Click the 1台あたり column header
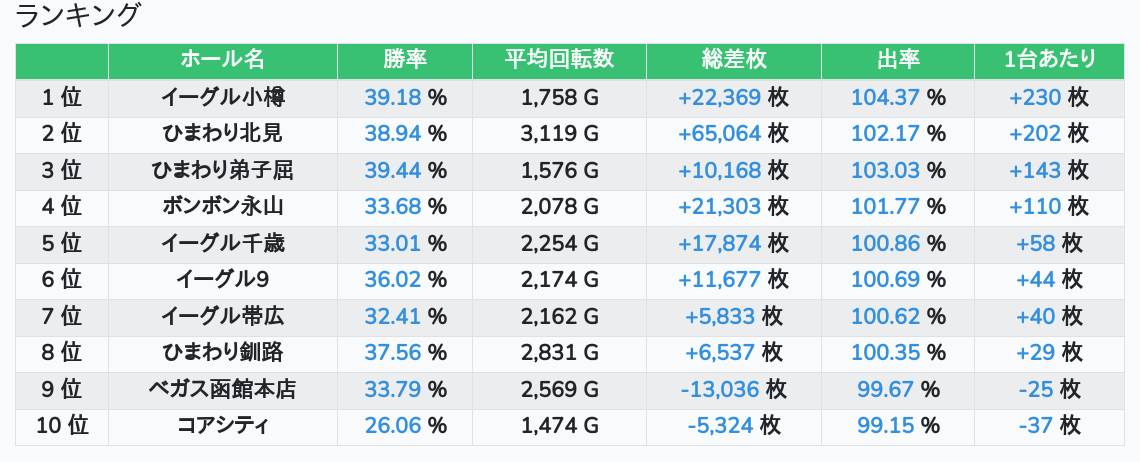The image size is (1140, 462). (1049, 60)
